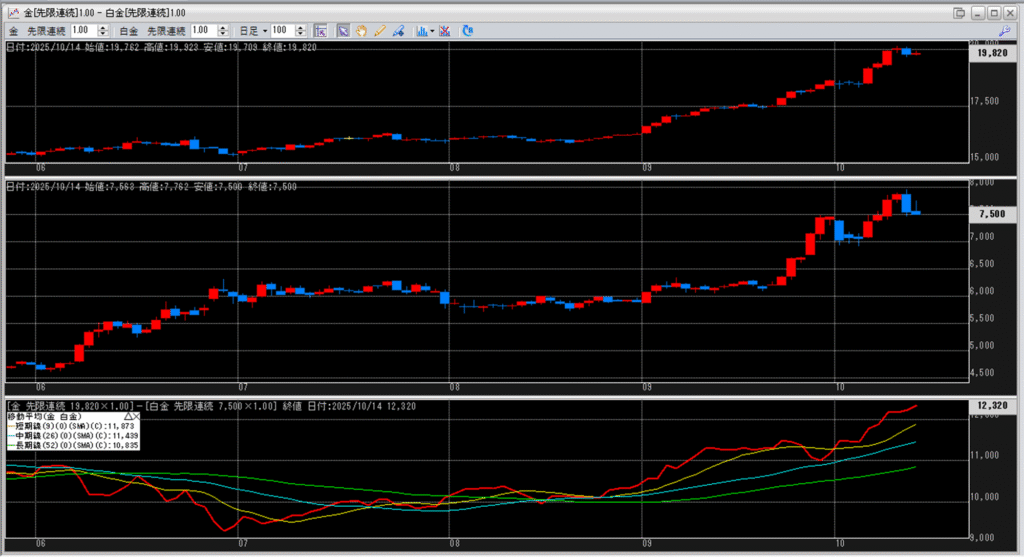Viewport: 1024px width, 557px height.
Task: Activate the hand pan tool
Action: pos(361,31)
